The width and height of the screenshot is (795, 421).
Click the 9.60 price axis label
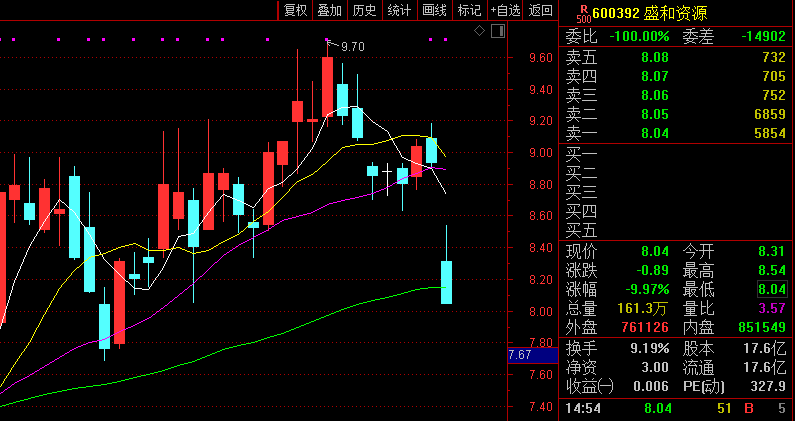coord(540,58)
